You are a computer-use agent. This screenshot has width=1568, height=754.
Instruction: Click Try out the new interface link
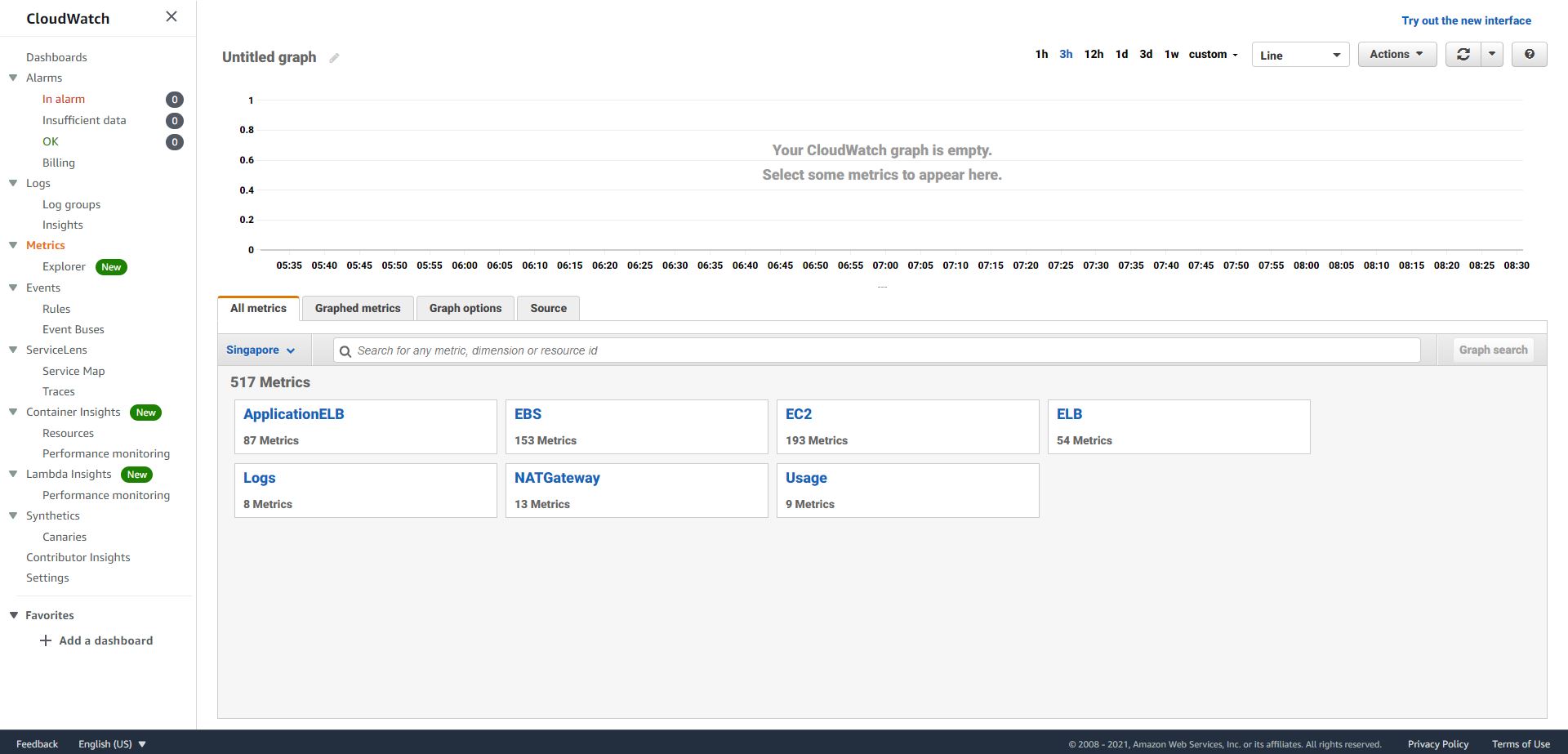click(1466, 21)
